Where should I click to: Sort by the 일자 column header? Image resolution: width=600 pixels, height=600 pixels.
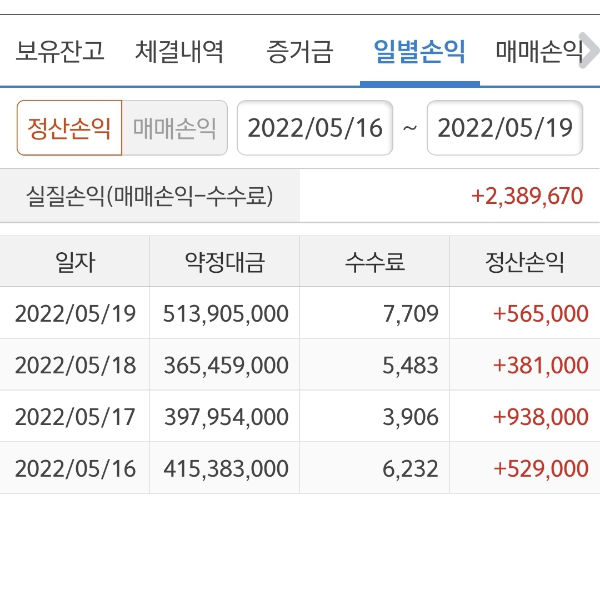pyautogui.click(x=75, y=262)
